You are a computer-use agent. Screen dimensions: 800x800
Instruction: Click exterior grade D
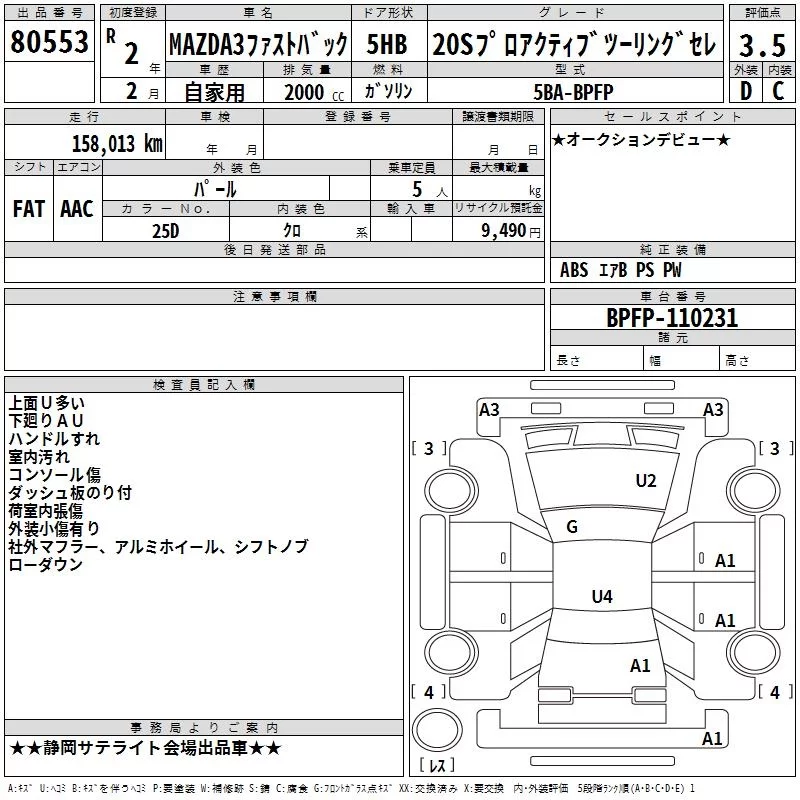pos(746,91)
